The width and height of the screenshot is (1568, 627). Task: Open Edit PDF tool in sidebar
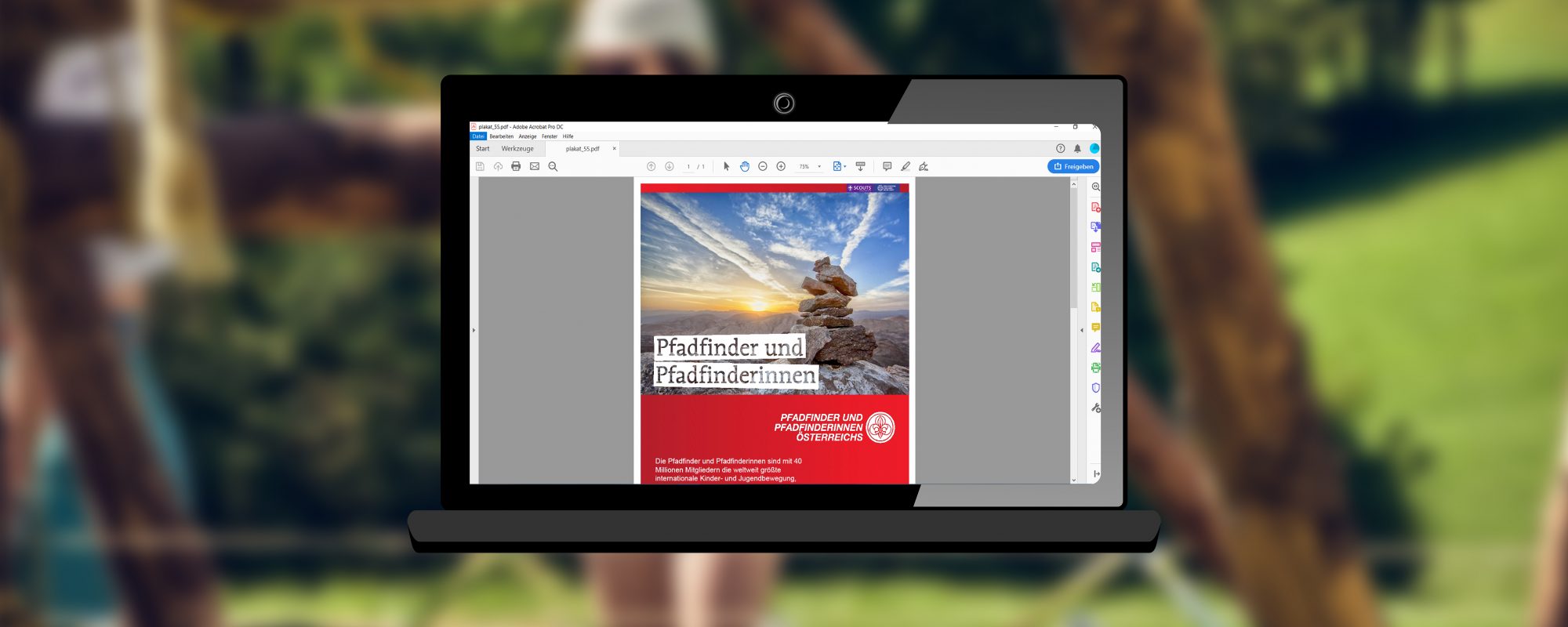(x=1096, y=247)
